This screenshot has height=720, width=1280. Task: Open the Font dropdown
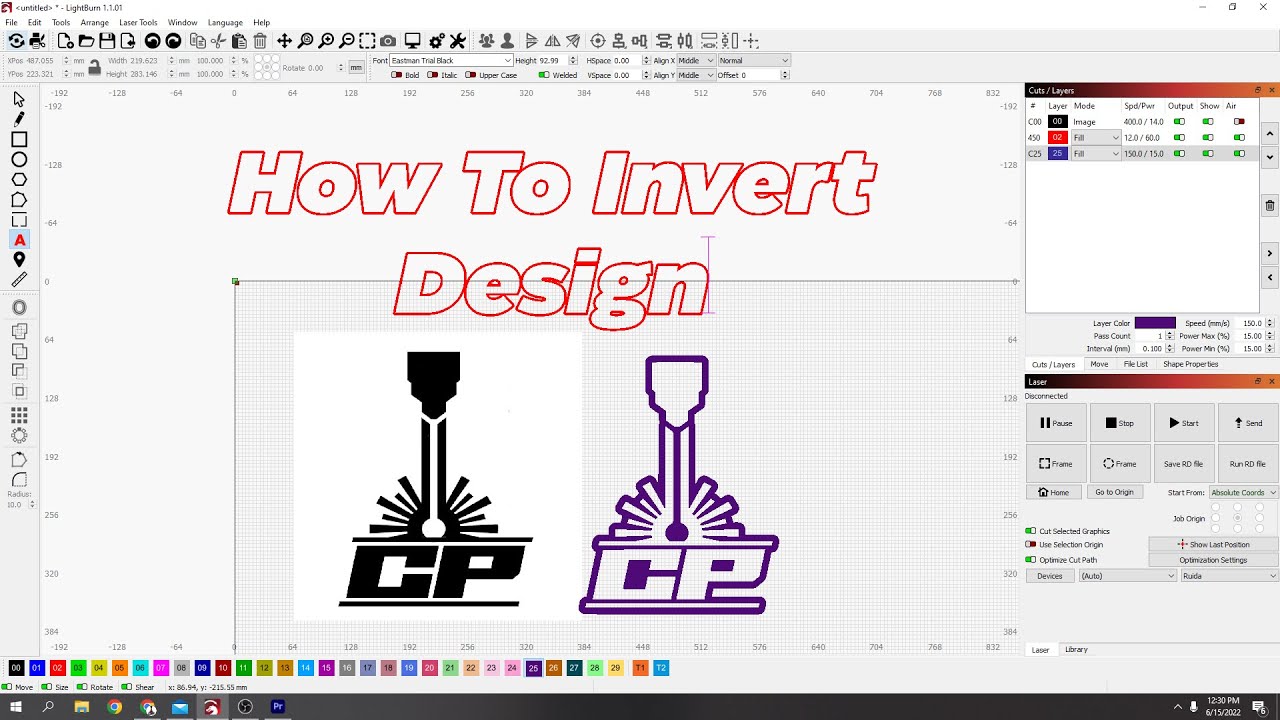coord(451,61)
